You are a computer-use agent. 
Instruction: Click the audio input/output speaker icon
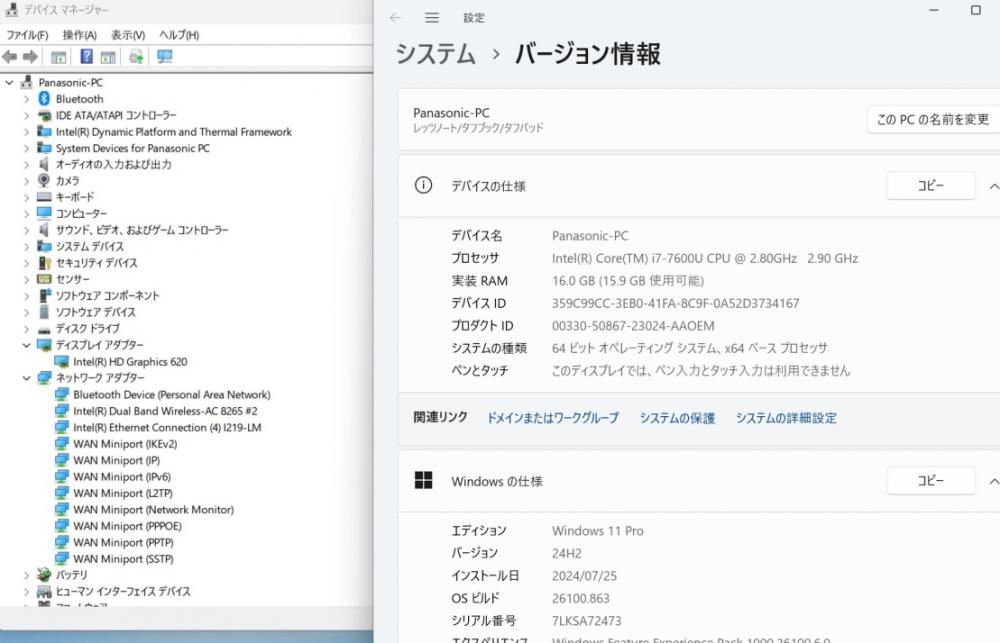(x=44, y=164)
